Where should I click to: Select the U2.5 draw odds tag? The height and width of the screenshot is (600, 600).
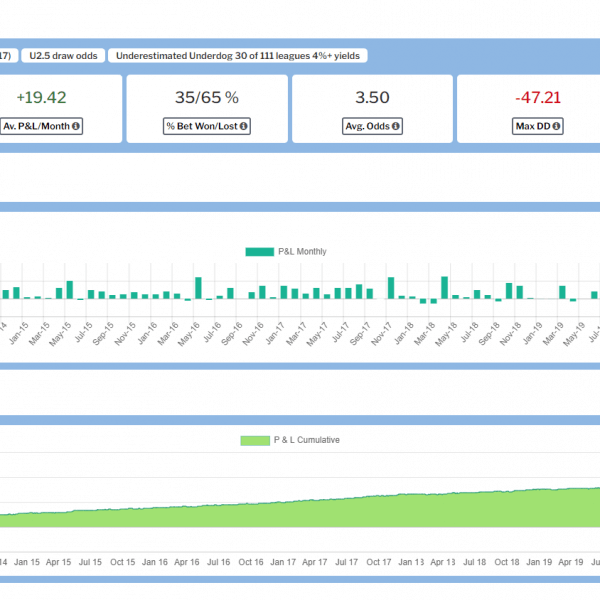[63, 55]
